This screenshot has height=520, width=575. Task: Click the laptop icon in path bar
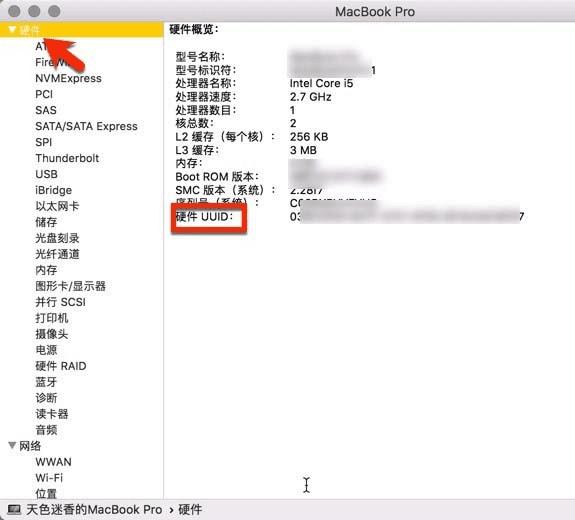tap(14, 509)
